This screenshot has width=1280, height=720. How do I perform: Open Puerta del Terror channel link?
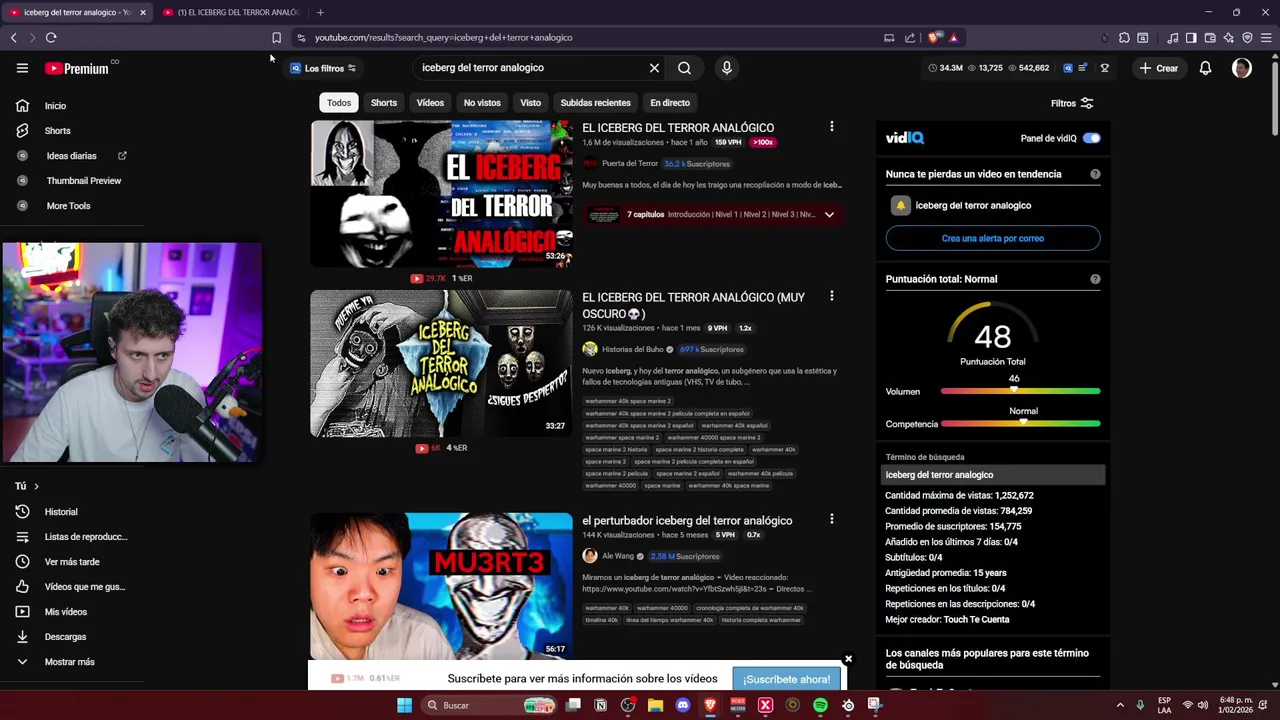tap(630, 163)
